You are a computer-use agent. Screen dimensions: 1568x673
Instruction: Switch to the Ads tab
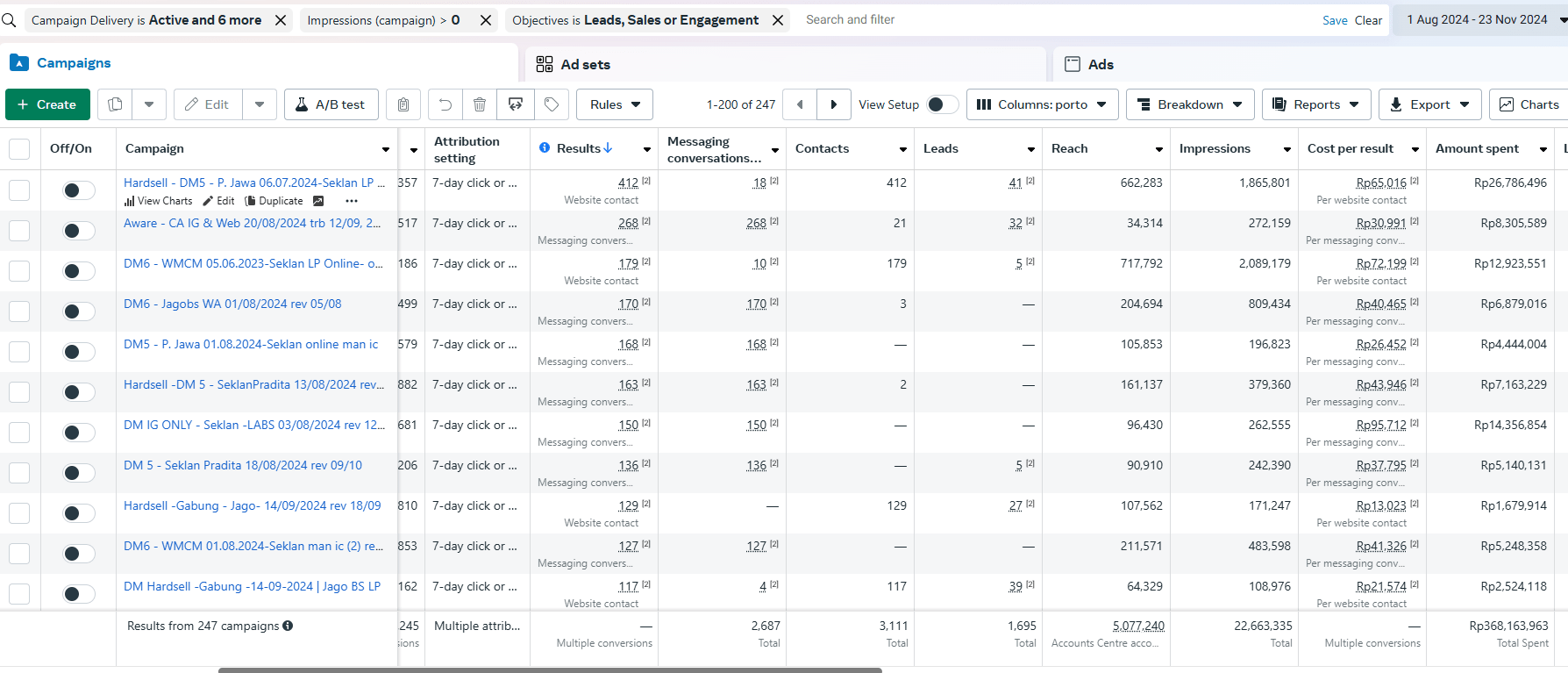(1100, 64)
